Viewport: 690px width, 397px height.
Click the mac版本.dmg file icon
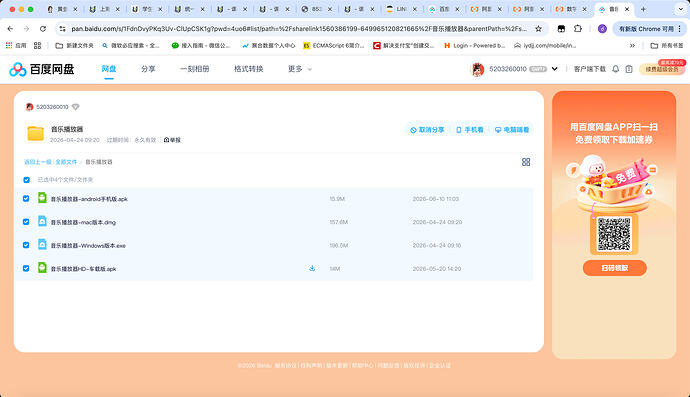(42, 221)
